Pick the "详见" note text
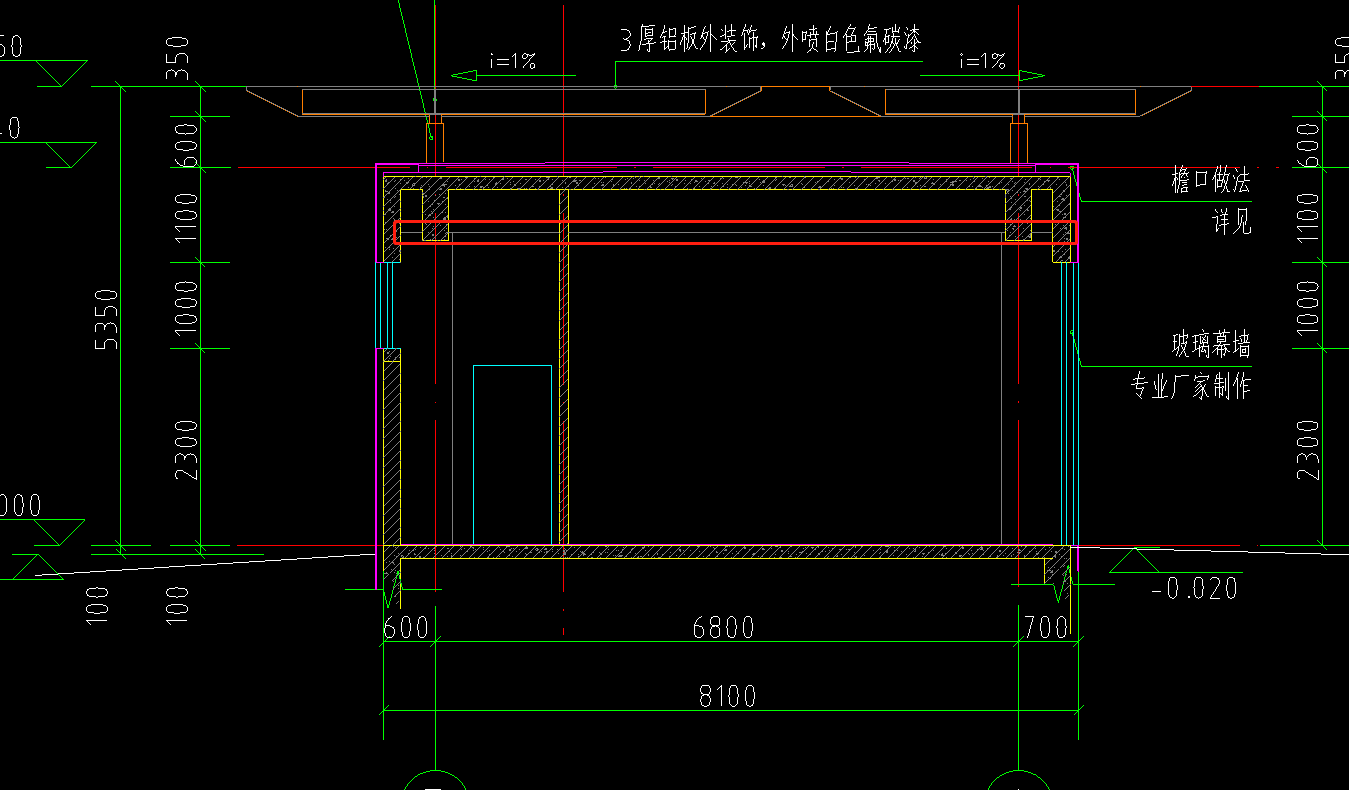 click(1231, 222)
